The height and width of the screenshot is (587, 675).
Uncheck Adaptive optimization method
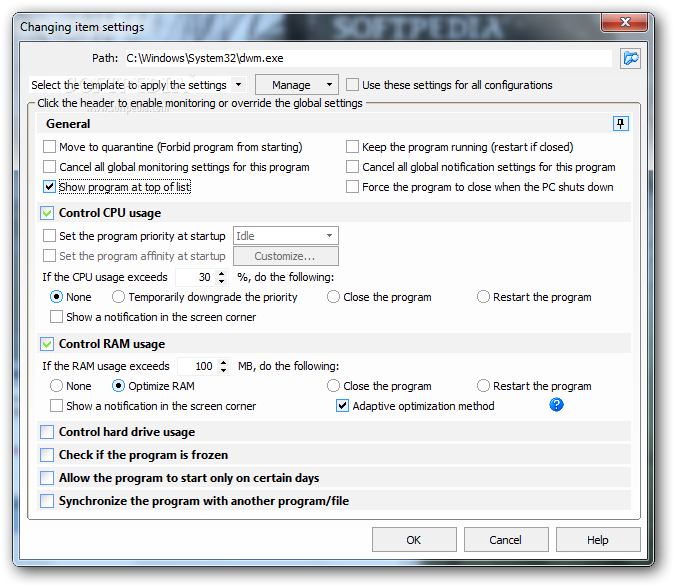pyautogui.click(x=342, y=406)
